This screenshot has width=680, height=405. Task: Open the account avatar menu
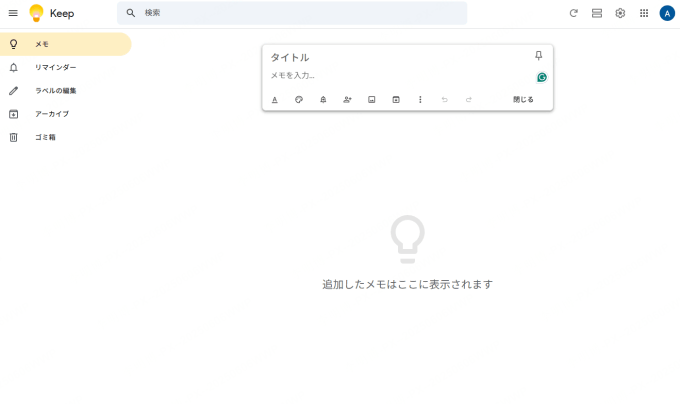[667, 13]
